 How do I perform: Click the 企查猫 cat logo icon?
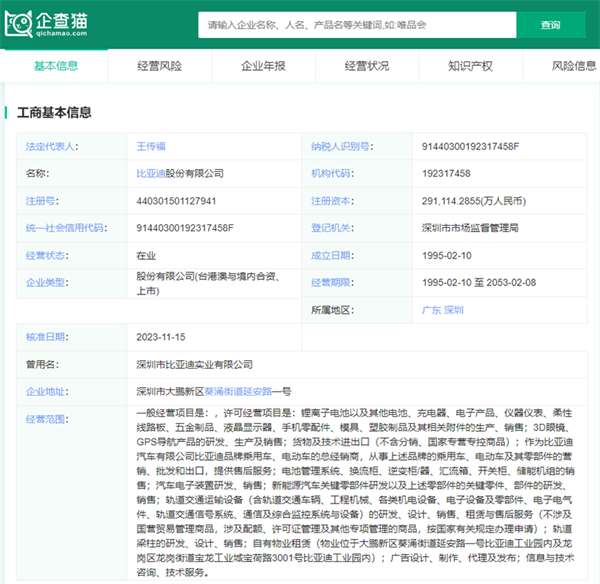click(20, 22)
